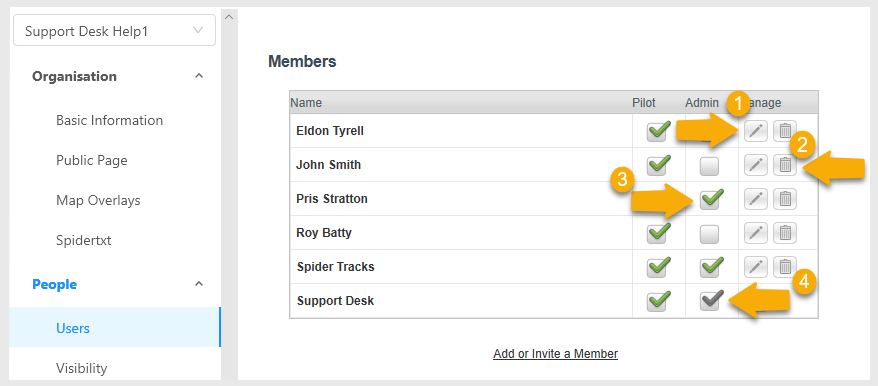878x386 pixels.
Task: Click the pencil icon for Spider Tracks
Action: coord(756,267)
